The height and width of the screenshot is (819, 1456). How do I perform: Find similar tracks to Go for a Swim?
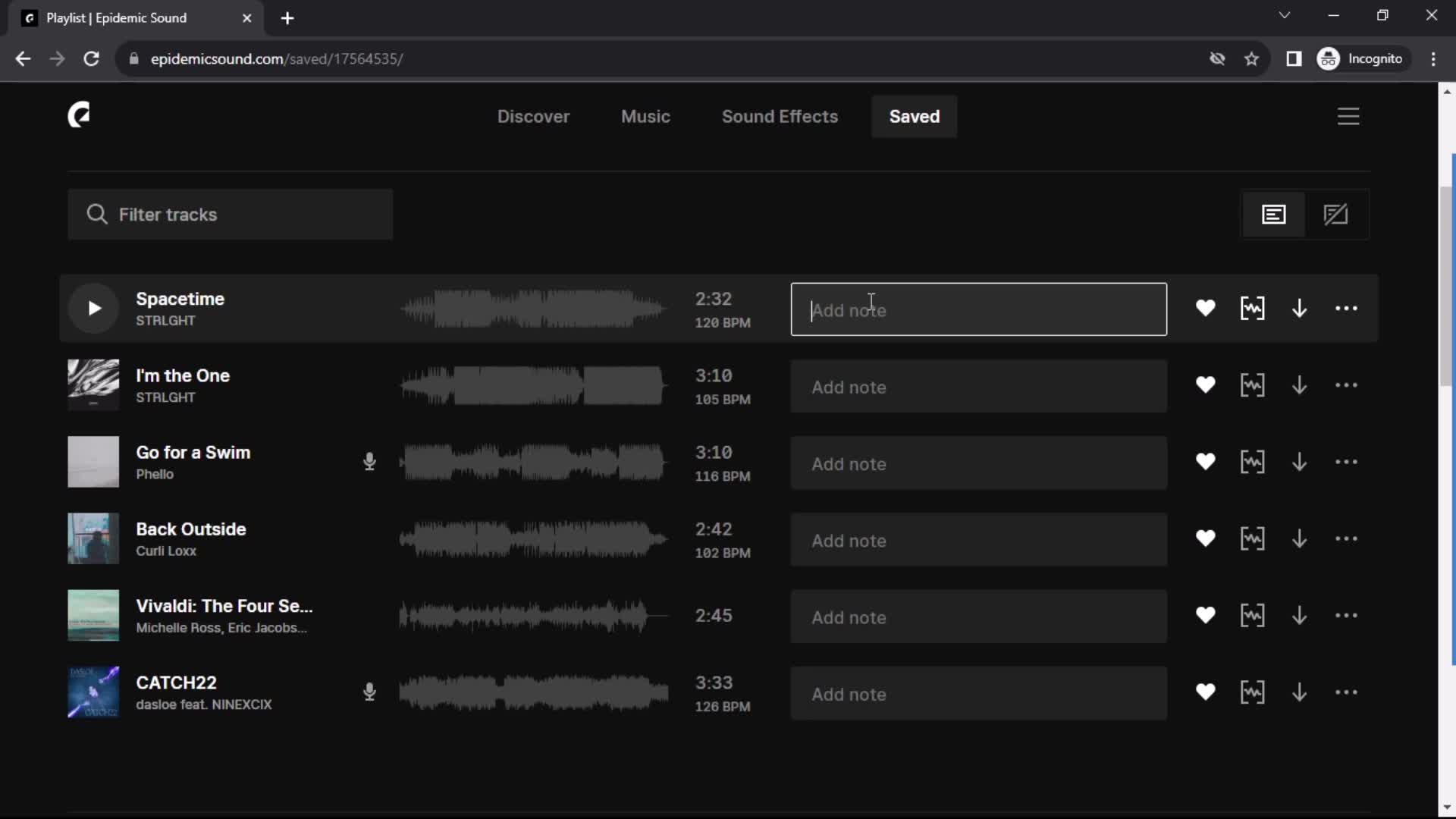coord(1252,462)
